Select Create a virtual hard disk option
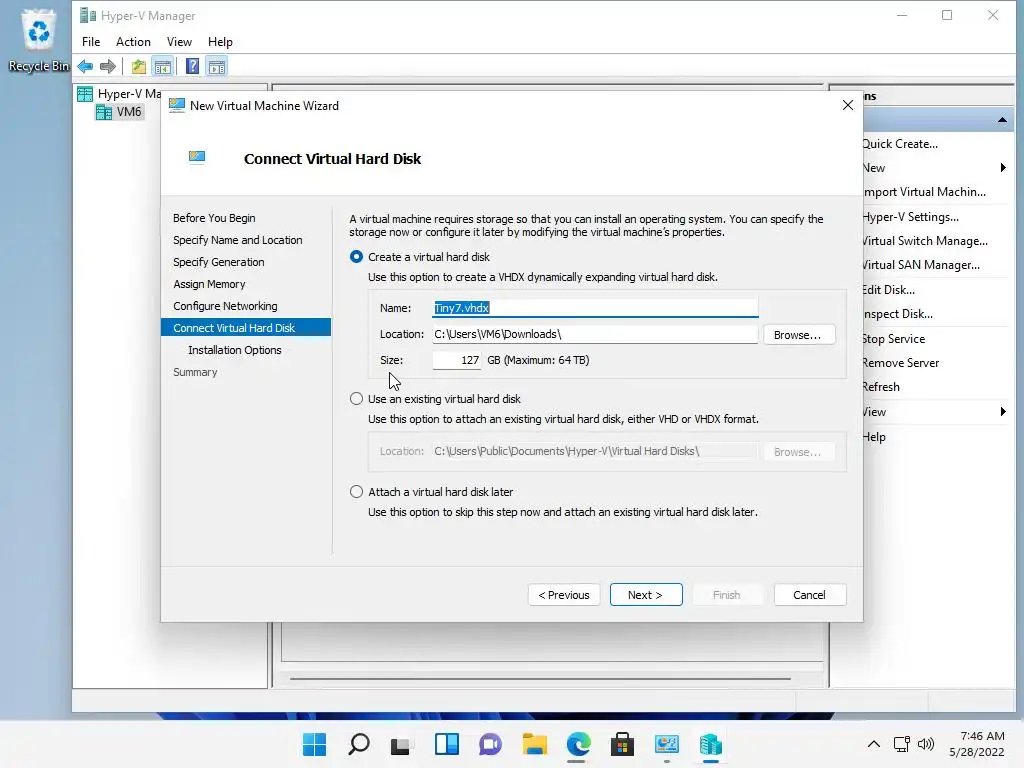The height and width of the screenshot is (768, 1024). pyautogui.click(x=356, y=257)
